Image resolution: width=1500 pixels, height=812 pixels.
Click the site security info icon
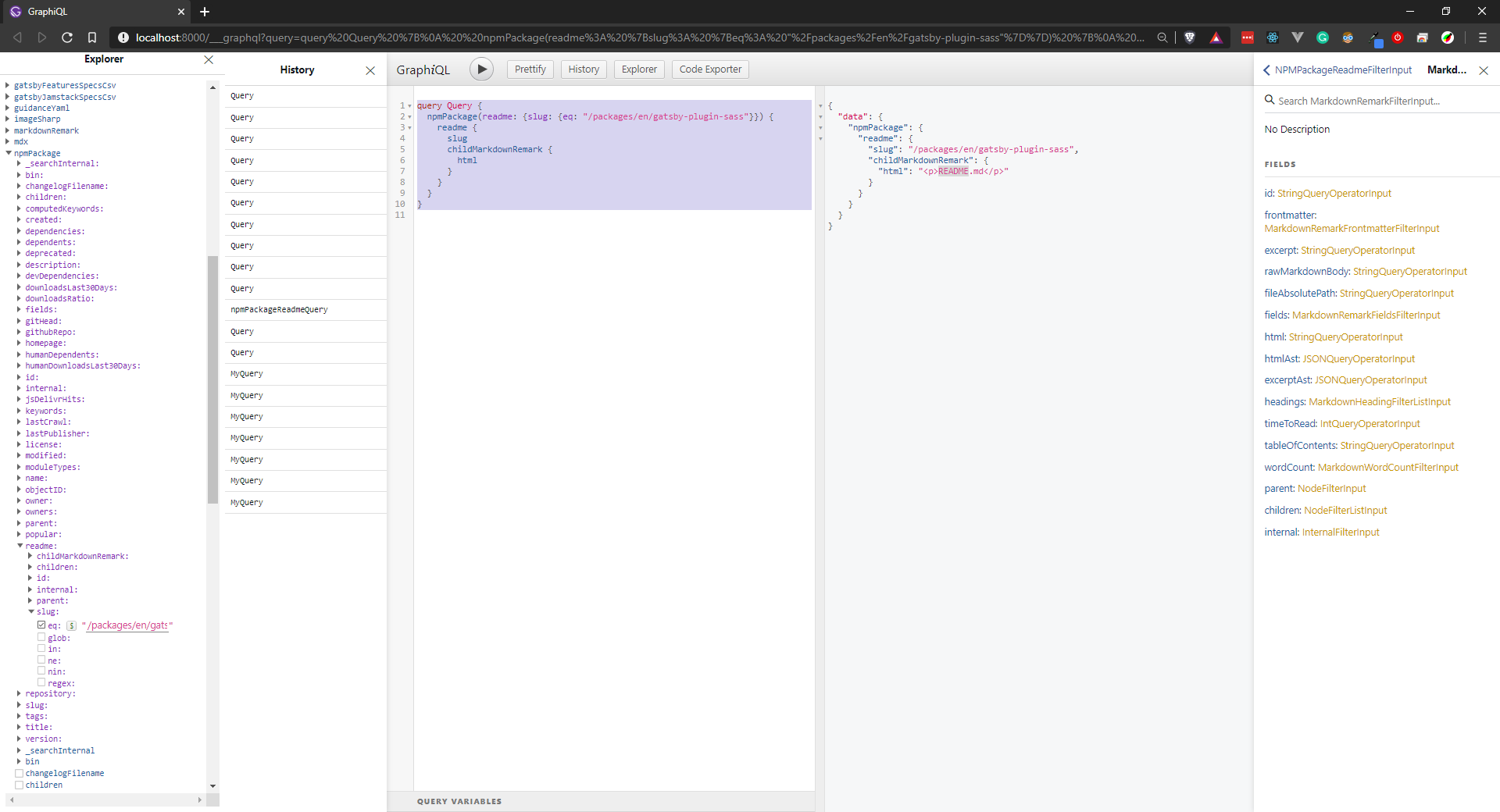(123, 37)
